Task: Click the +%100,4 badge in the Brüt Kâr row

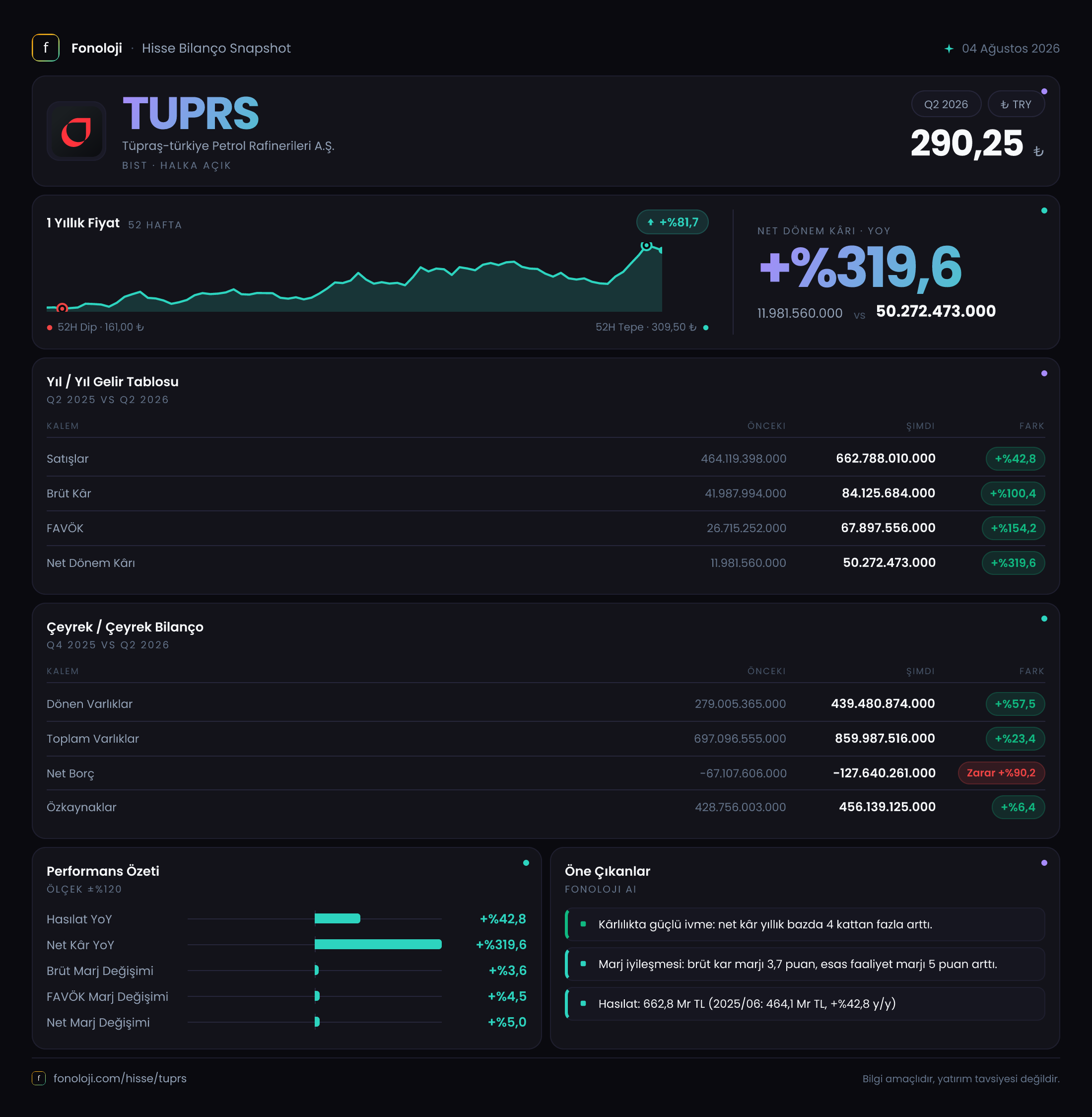Action: coord(1013,493)
